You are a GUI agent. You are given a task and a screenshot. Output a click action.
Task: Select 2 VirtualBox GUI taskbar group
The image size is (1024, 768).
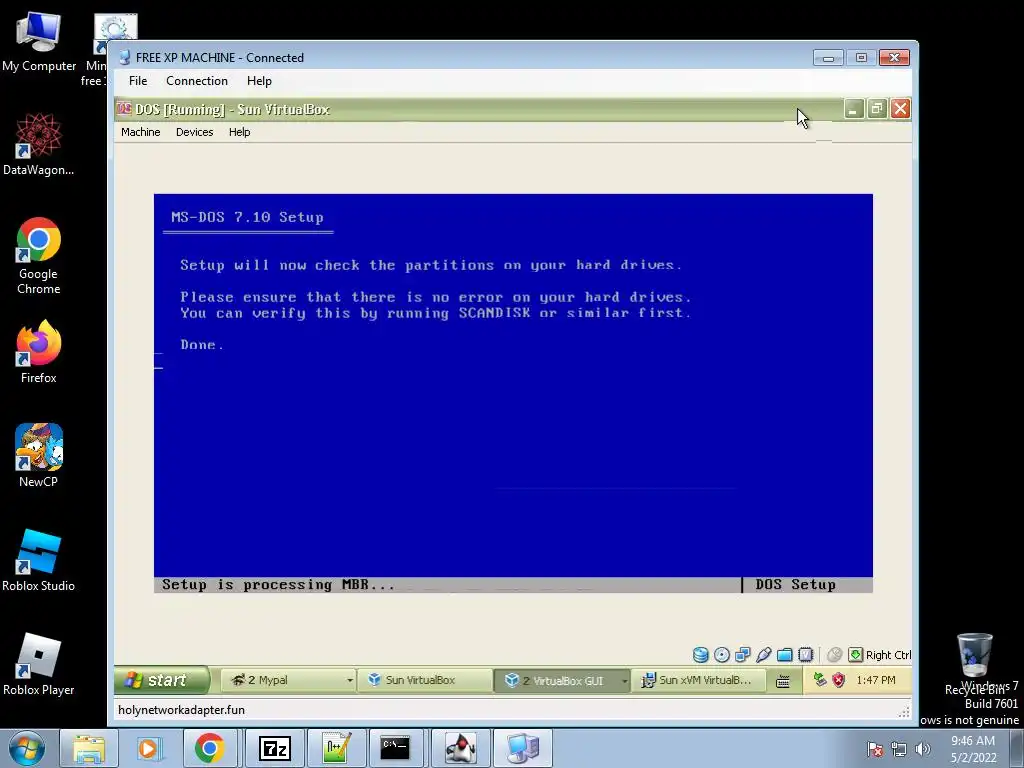[x=562, y=680]
